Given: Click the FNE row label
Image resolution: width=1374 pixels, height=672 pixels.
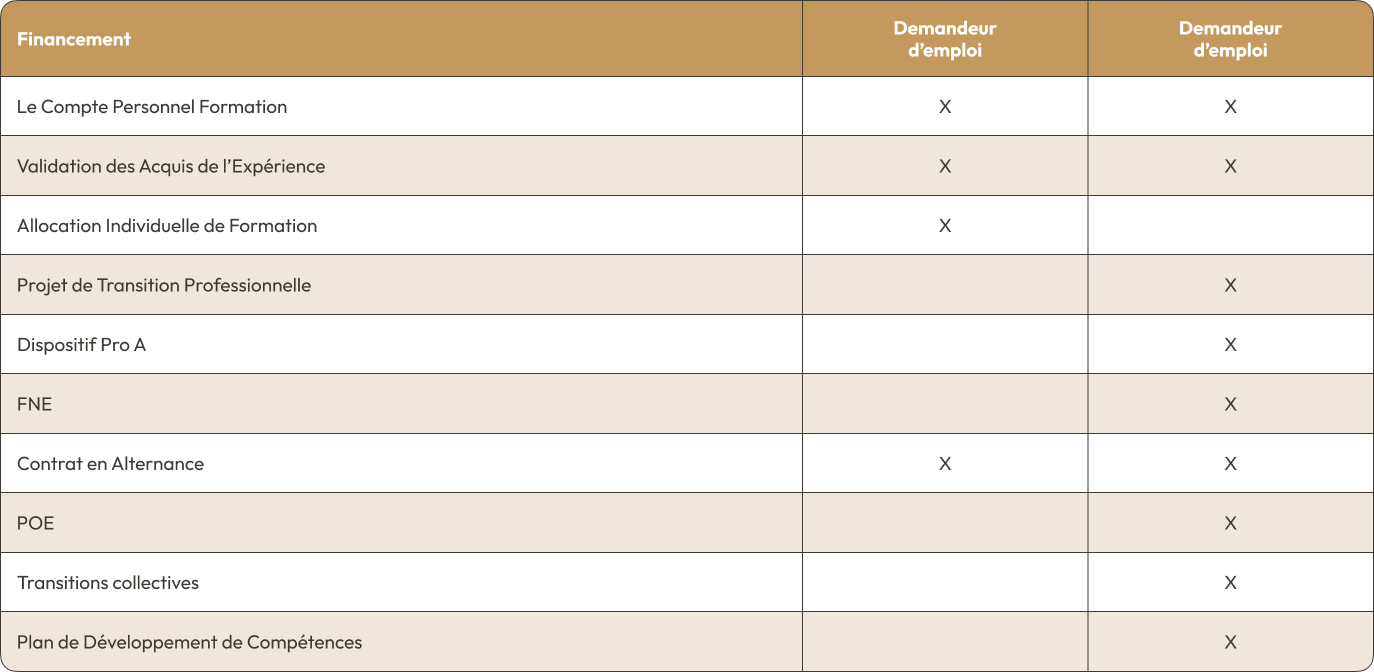Looking at the screenshot, I should tap(35, 404).
